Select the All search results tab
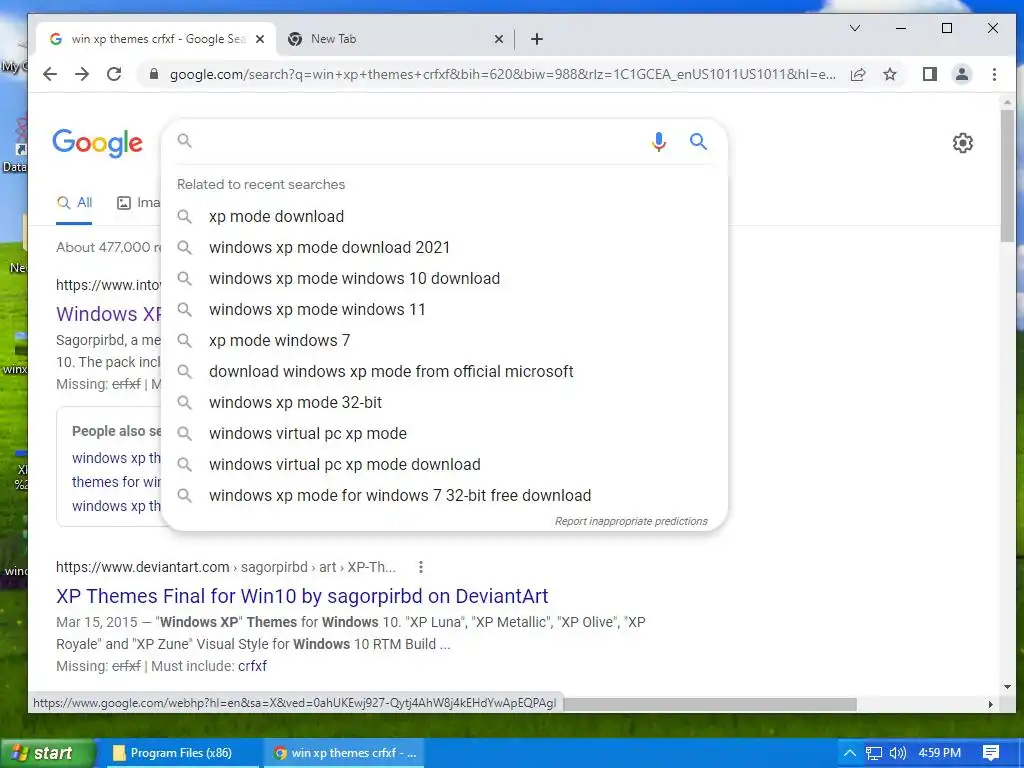The width and height of the screenshot is (1024, 768). point(74,202)
